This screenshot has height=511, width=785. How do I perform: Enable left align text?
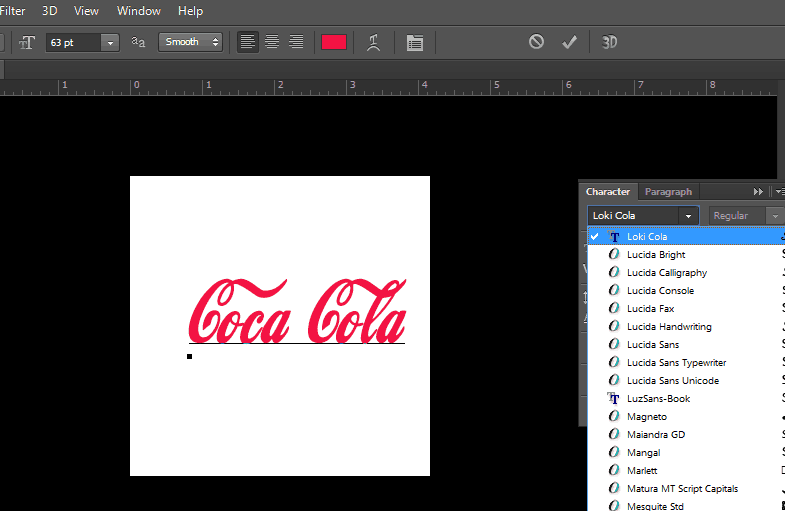point(247,42)
